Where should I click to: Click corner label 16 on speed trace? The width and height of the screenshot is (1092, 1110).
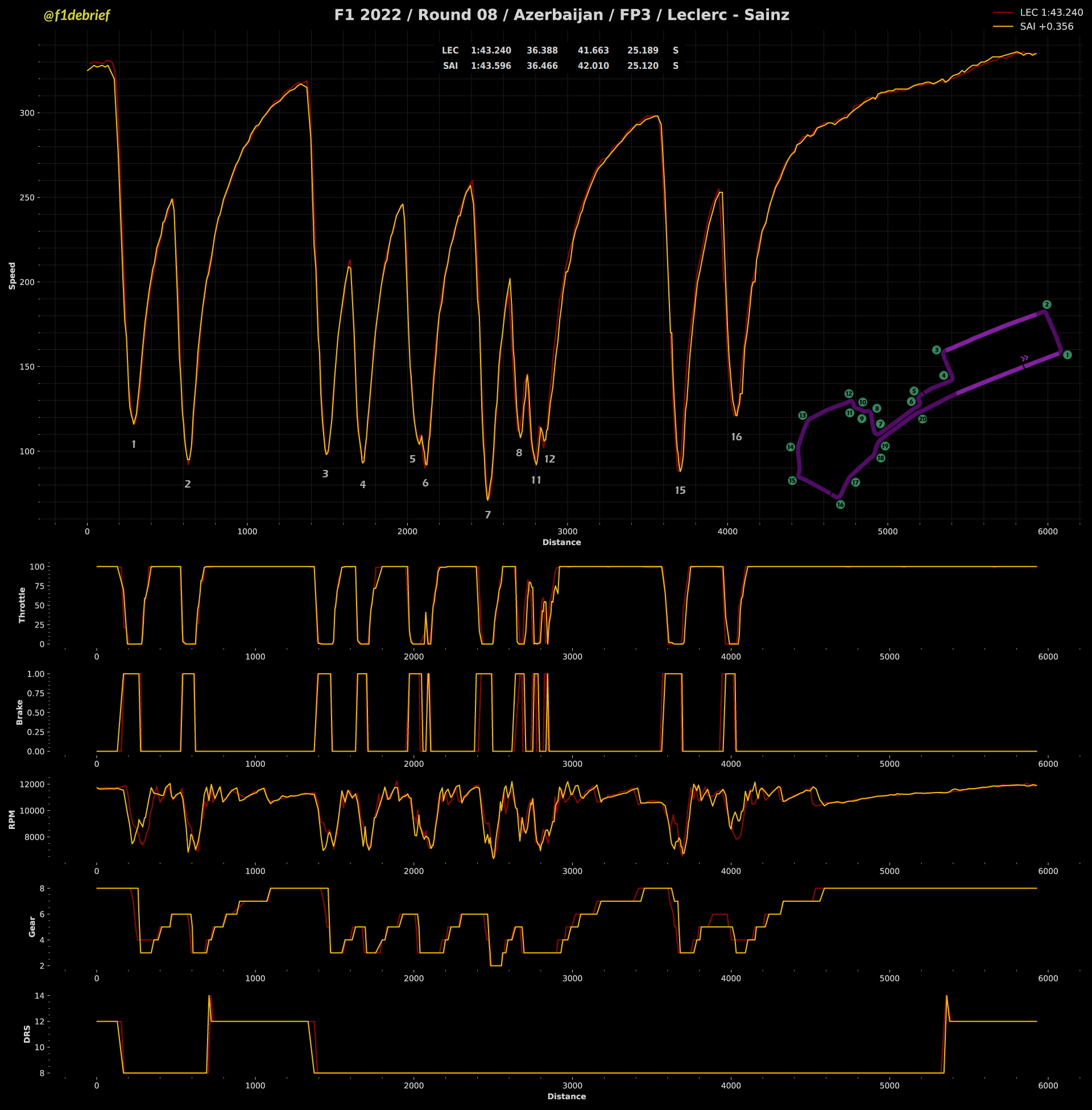(737, 437)
